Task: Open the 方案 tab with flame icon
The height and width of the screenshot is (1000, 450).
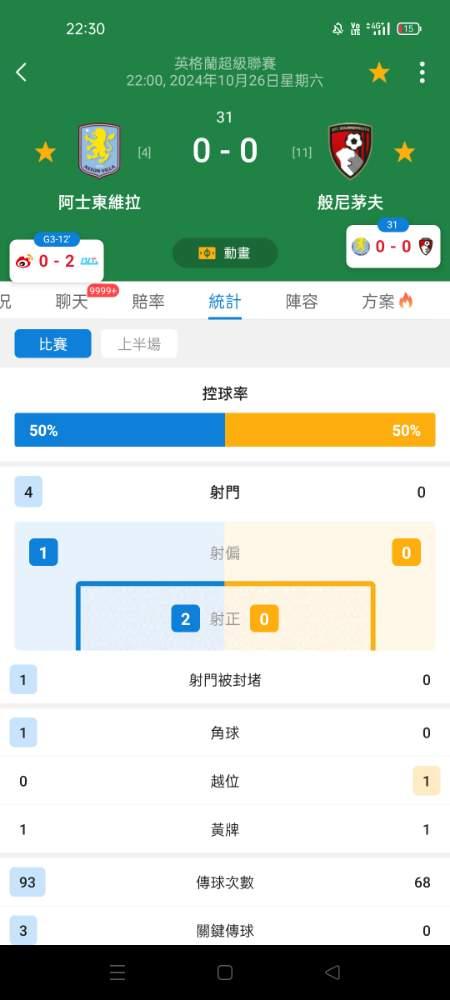Action: tap(388, 302)
